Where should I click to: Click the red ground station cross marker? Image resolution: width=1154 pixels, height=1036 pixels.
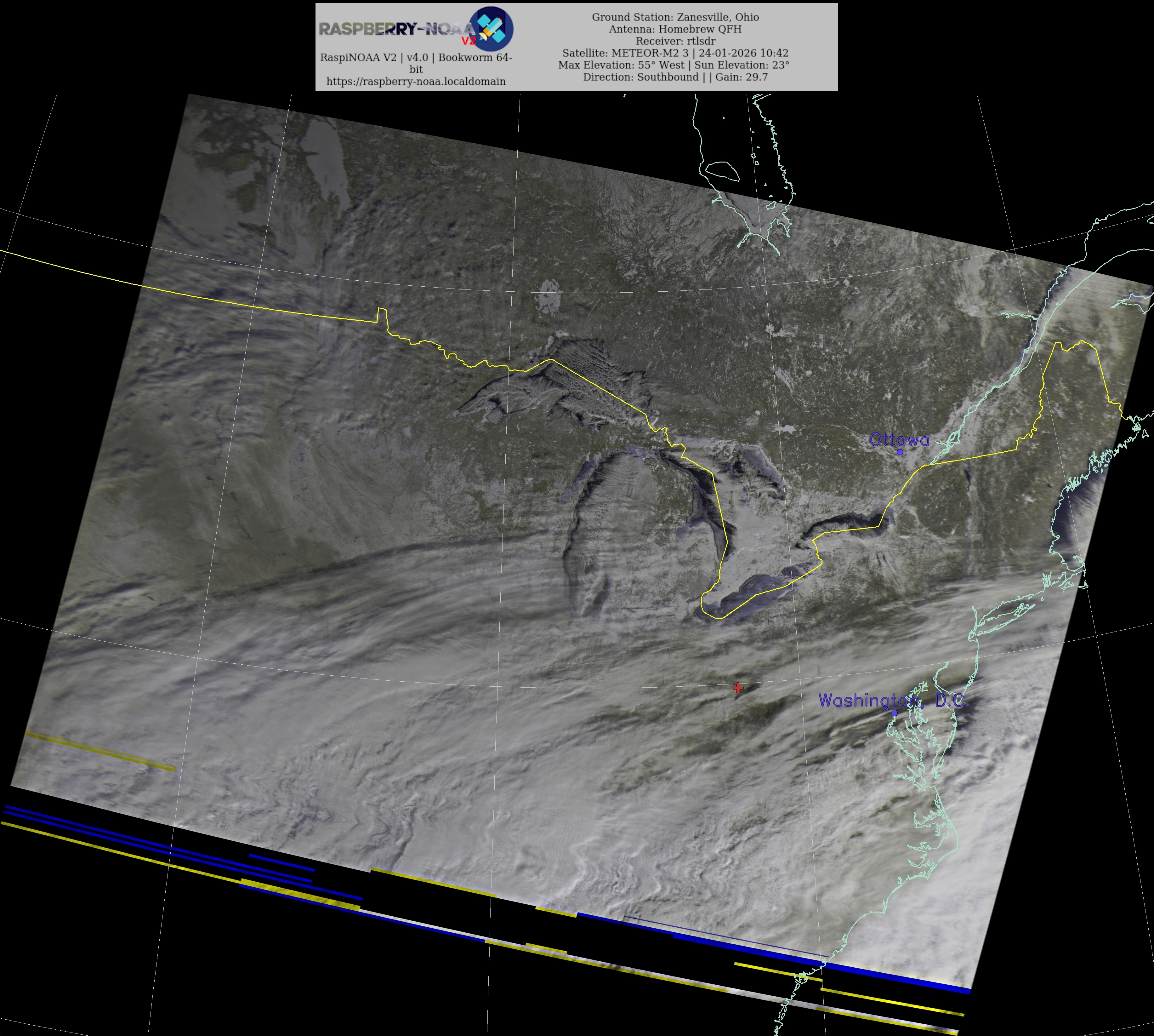[737, 688]
